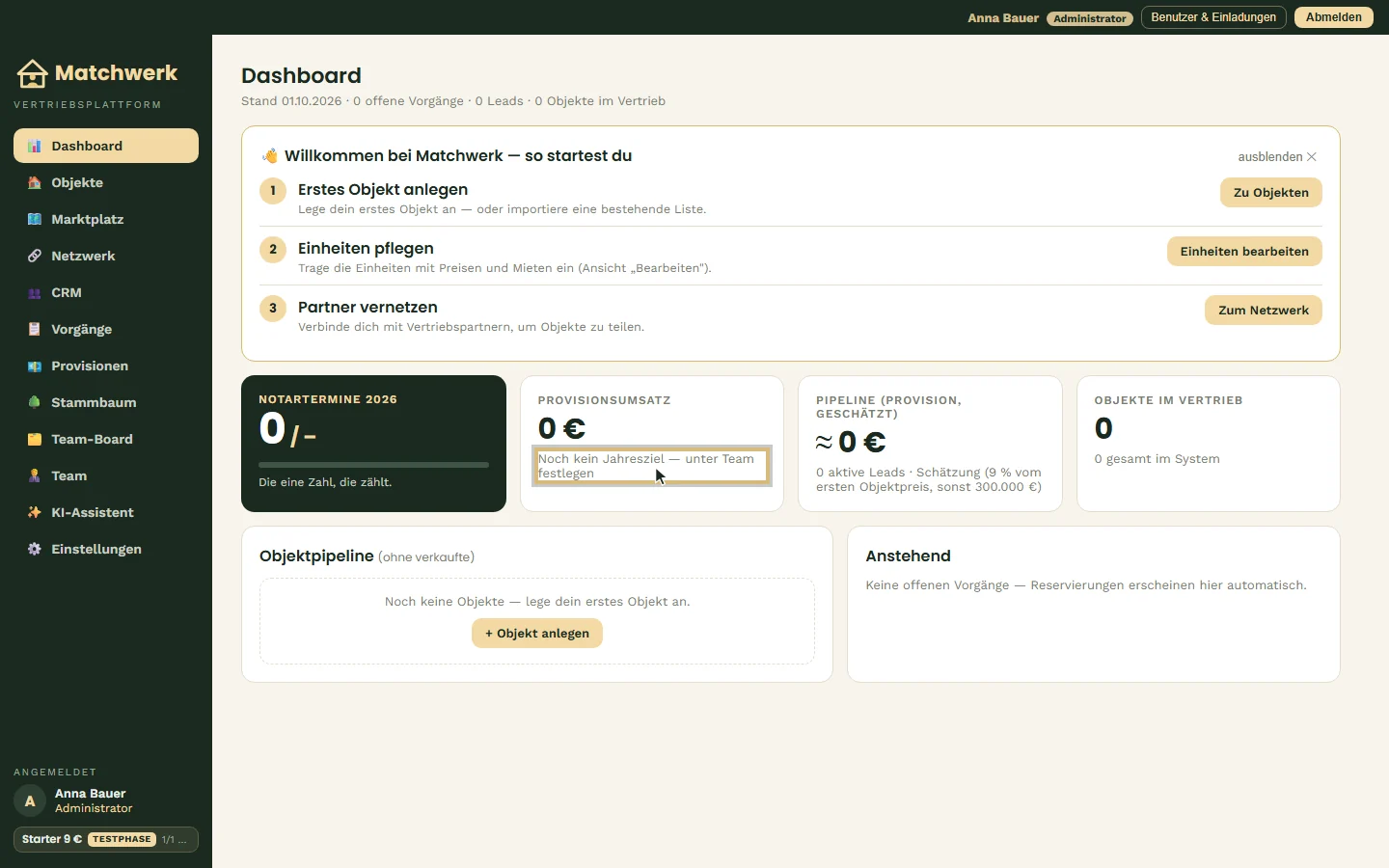Click the Team person icon in sidebar
This screenshot has height=868, width=1389.
35,475
